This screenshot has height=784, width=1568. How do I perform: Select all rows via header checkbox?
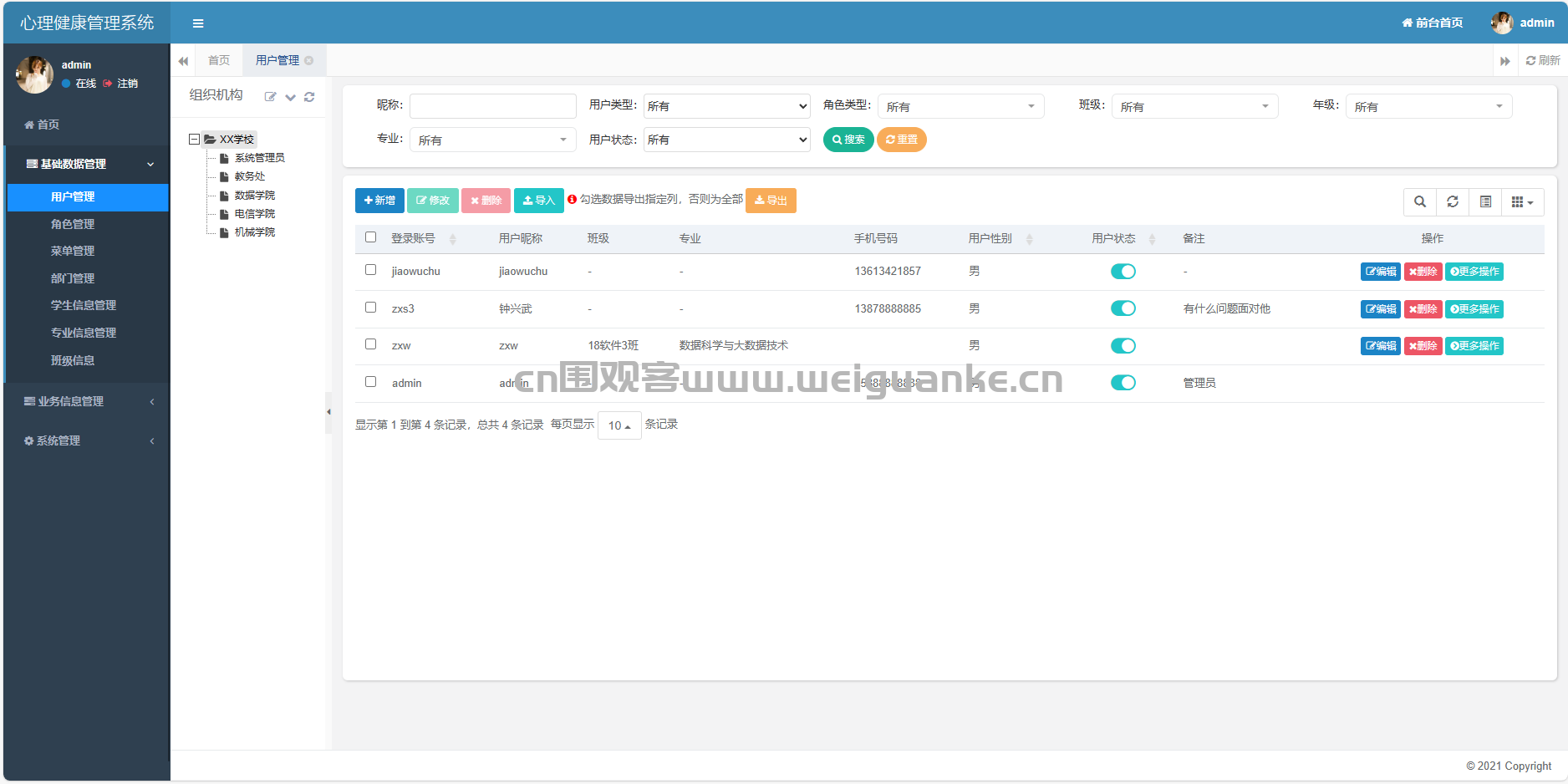tap(371, 237)
